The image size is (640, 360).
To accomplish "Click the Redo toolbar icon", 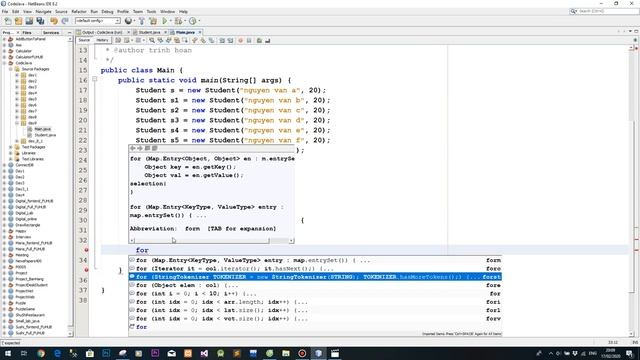I will [x=64, y=21].
